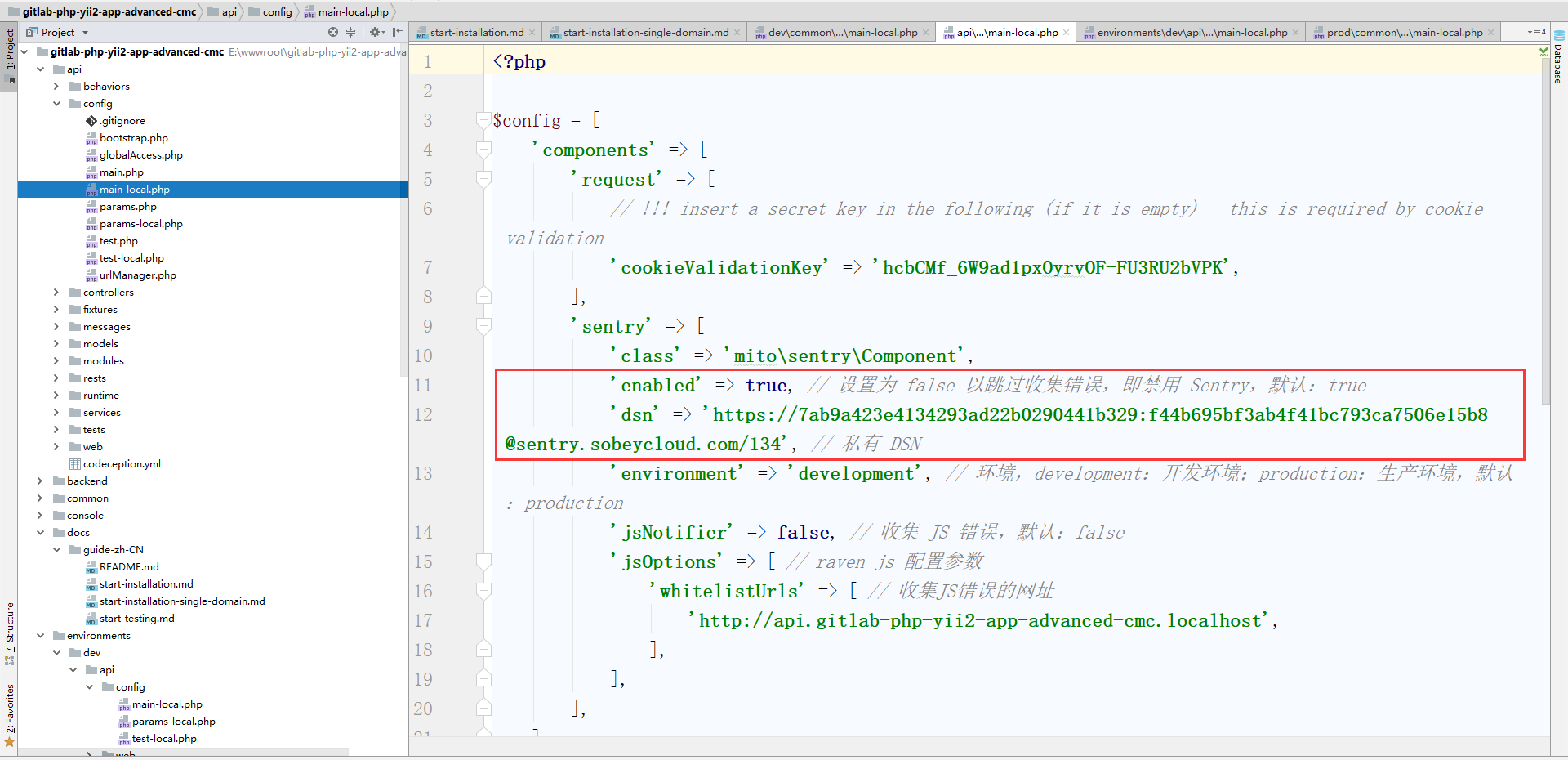Click the Collapse All icon in Project panel
This screenshot has width=1568, height=760.
pos(351,33)
